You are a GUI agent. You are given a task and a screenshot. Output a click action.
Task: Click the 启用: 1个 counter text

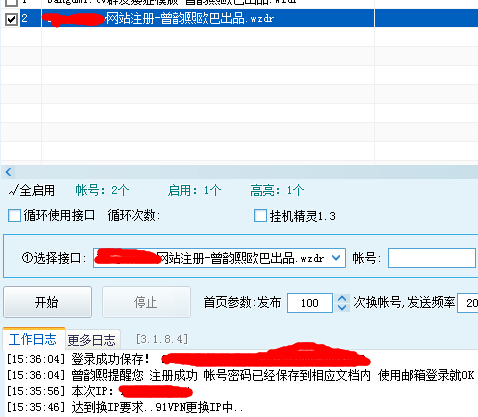click(194, 190)
